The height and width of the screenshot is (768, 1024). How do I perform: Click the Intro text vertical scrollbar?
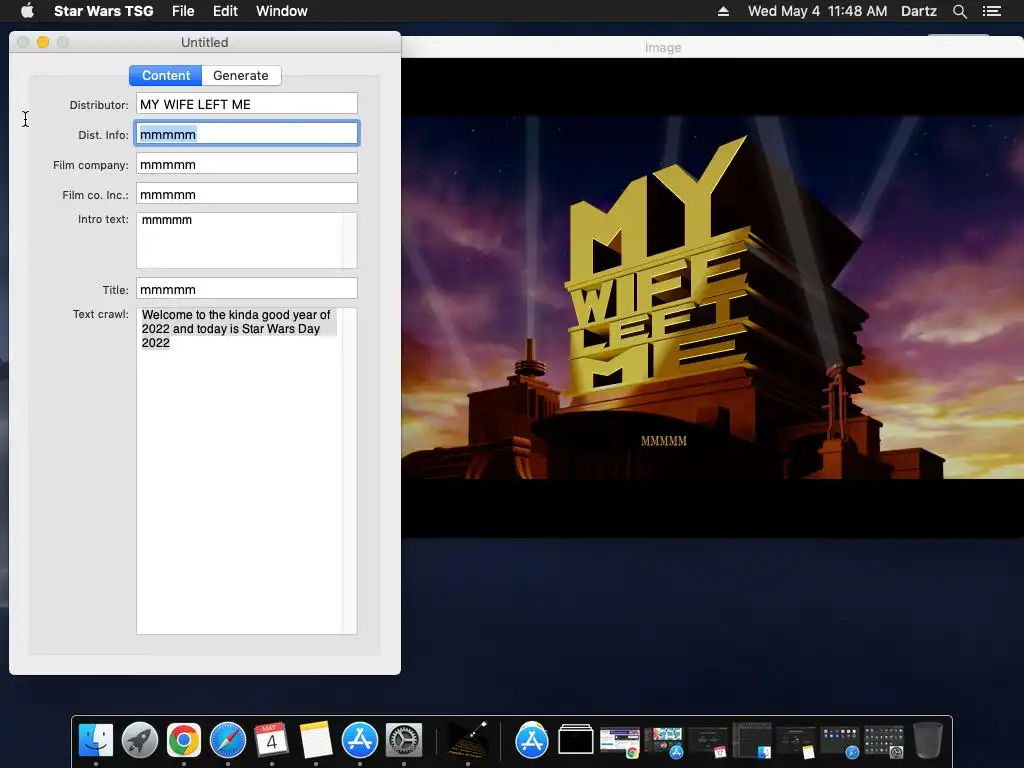(x=350, y=240)
